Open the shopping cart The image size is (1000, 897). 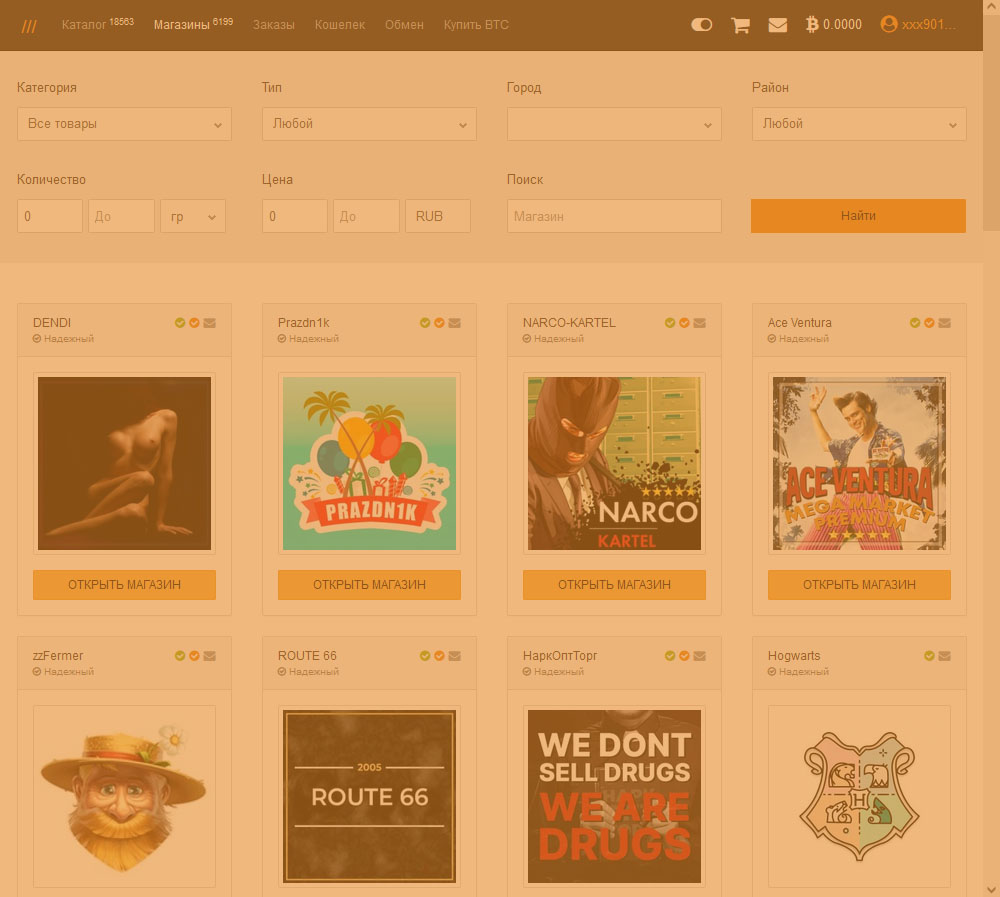[740, 25]
